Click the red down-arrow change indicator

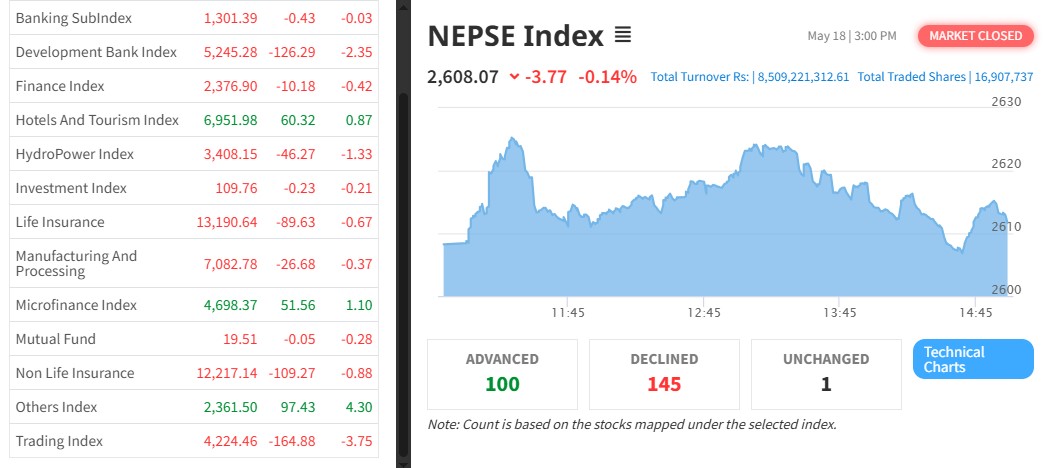pyautogui.click(x=514, y=76)
